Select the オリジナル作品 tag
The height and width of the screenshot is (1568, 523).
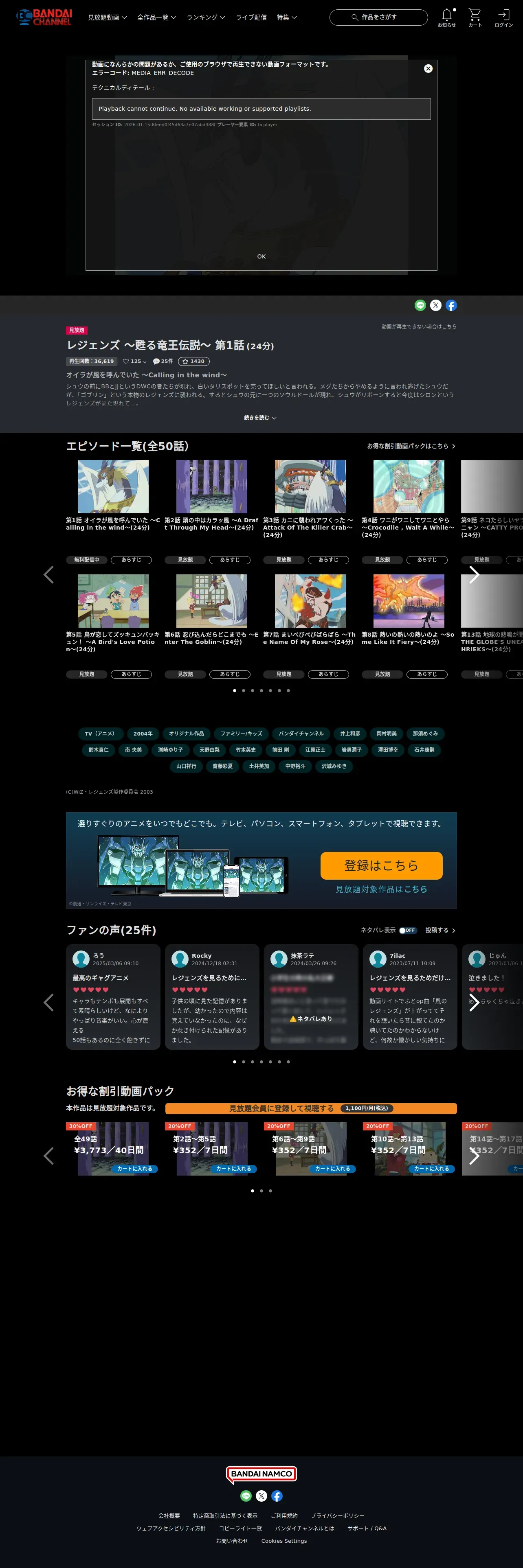pos(186,734)
